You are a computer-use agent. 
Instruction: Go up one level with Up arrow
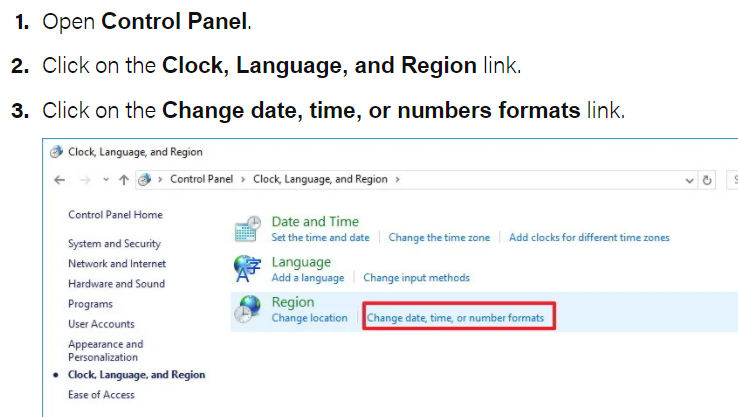pyautogui.click(x=123, y=179)
